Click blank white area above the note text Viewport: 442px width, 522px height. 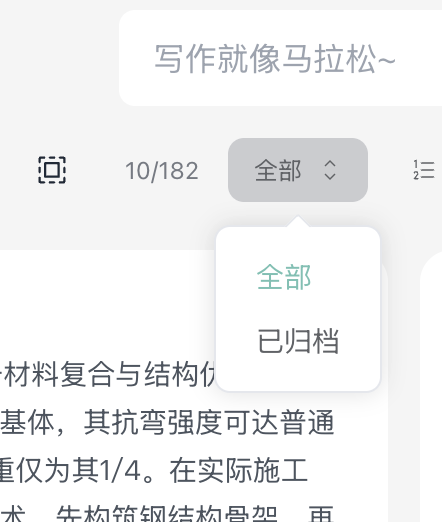[x=107, y=300]
